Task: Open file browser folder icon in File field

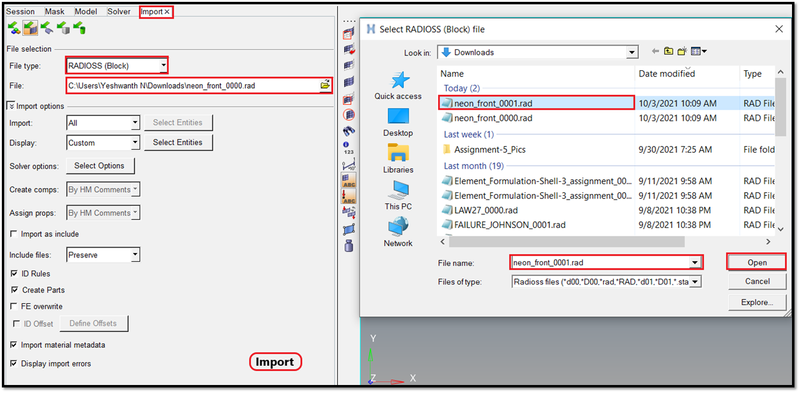Action: click(324, 85)
